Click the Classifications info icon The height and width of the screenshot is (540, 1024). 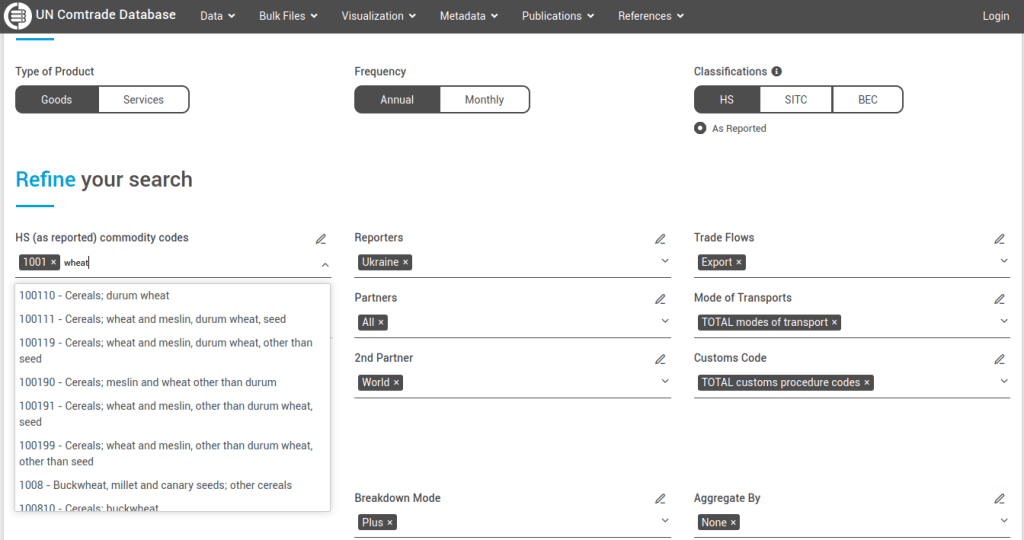pyautogui.click(x=777, y=72)
